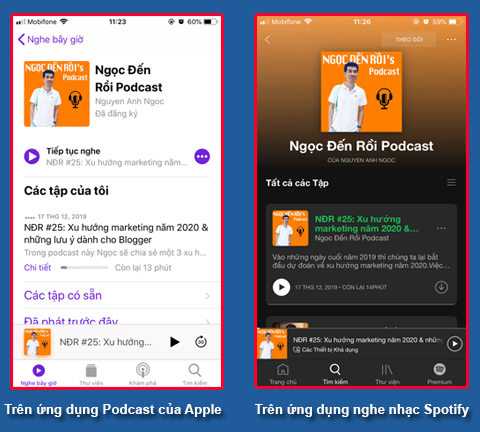Screen dimensions: 480x432
Task: Select Trang chủ tab in Spotify
Action: (x=283, y=374)
